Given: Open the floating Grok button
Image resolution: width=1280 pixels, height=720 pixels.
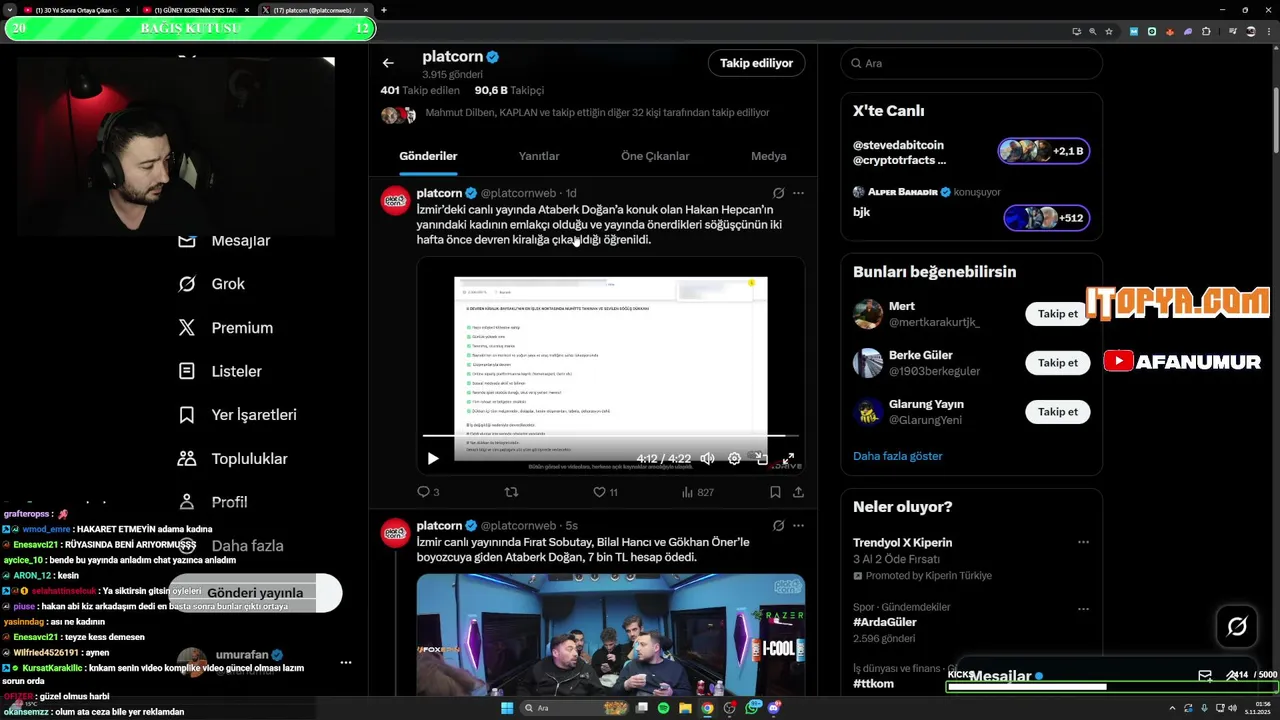Looking at the screenshot, I should (x=1237, y=627).
